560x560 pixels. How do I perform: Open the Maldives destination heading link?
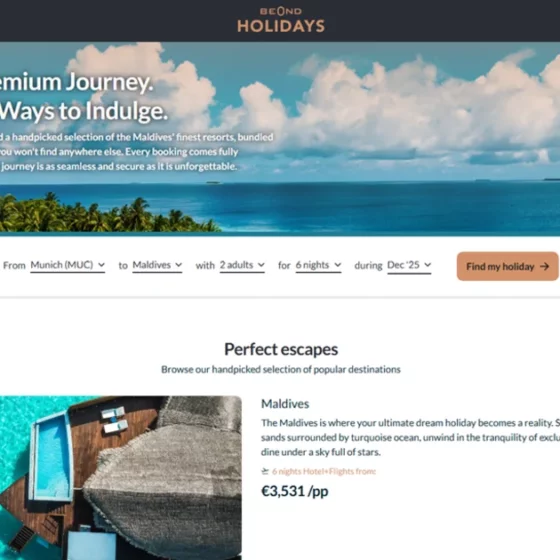click(x=285, y=404)
